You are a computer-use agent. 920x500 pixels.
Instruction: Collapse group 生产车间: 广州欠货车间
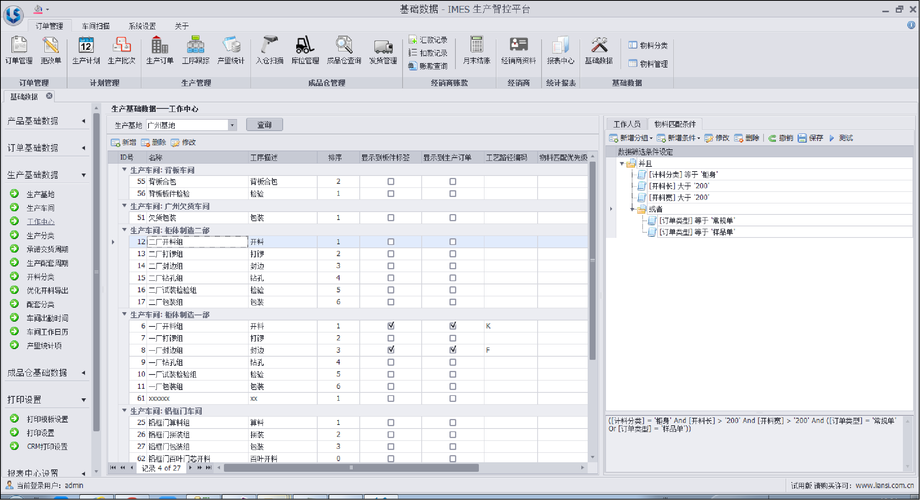point(124,206)
